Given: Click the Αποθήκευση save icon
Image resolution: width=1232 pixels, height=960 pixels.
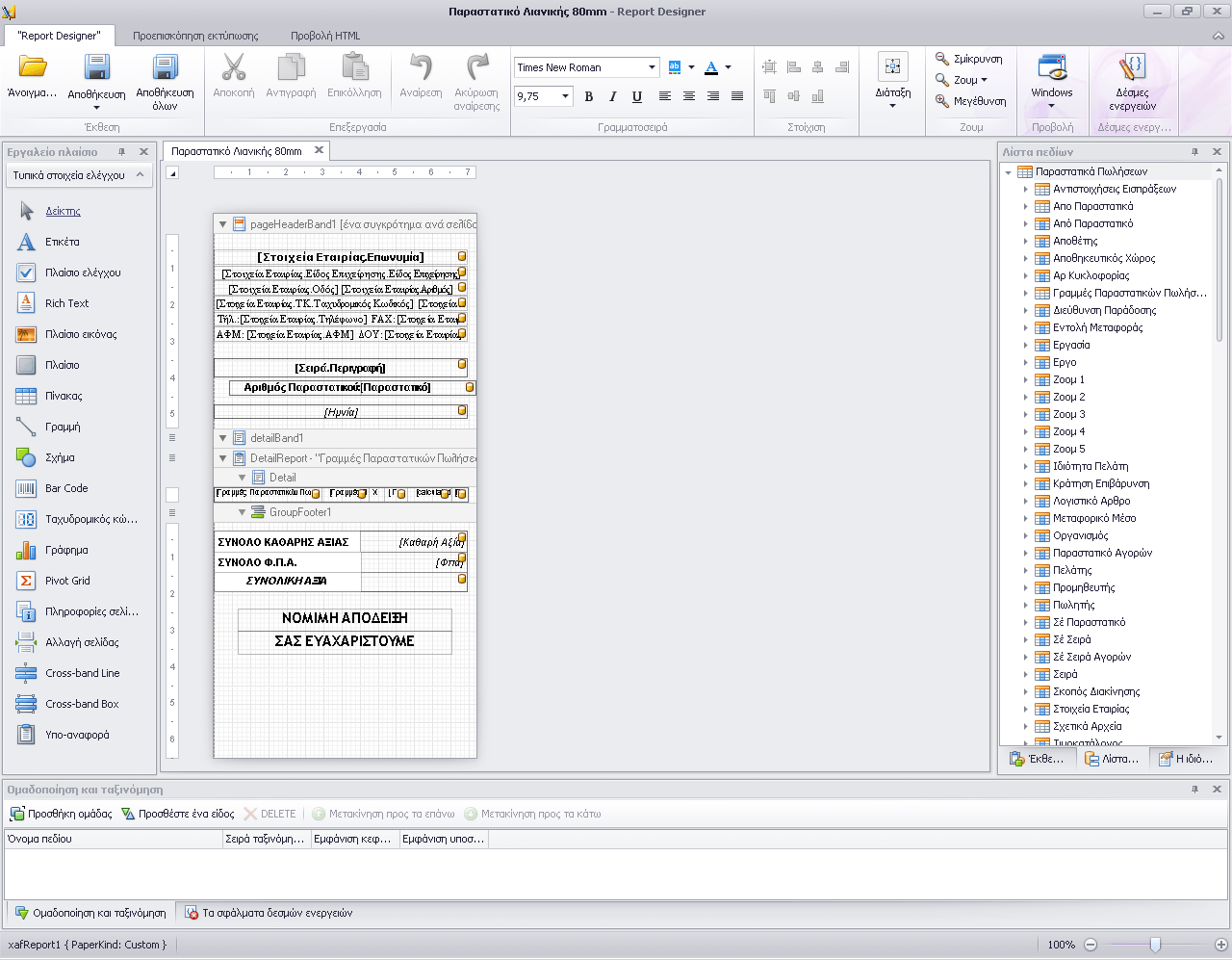Looking at the screenshot, I should coord(96,68).
